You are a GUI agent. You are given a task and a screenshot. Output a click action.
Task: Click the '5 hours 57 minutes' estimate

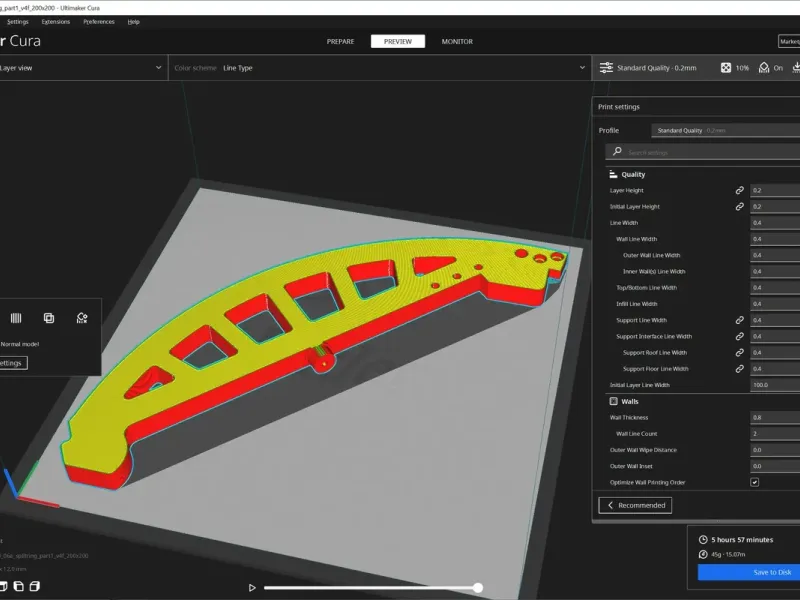tap(742, 540)
